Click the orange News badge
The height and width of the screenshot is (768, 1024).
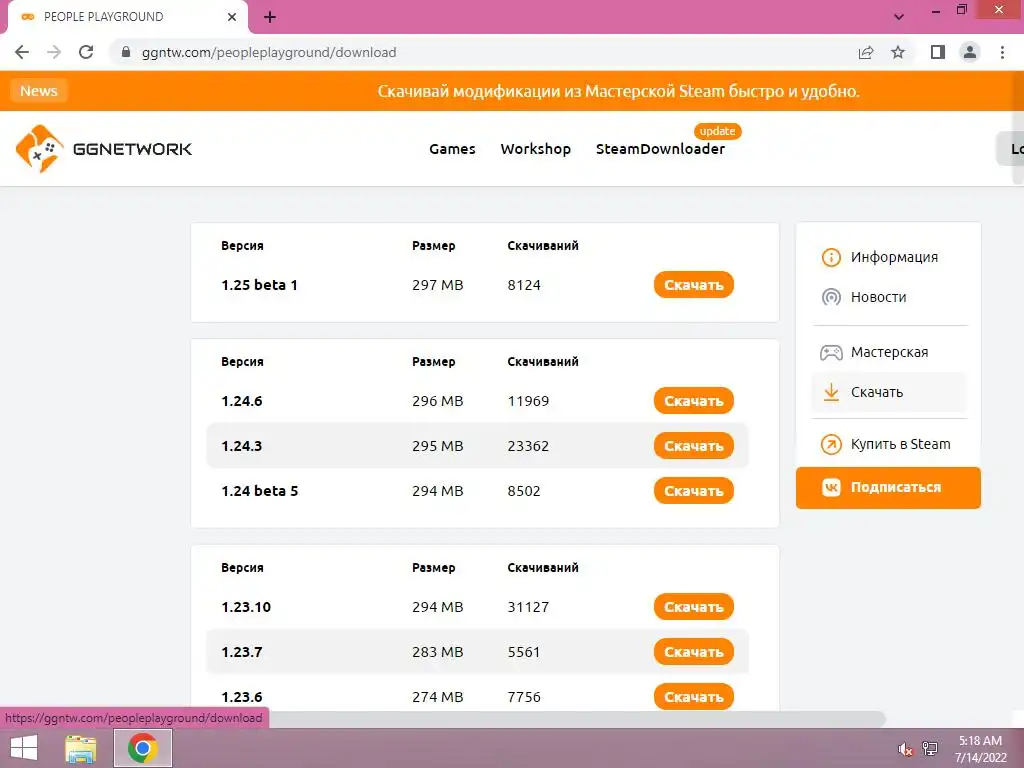[39, 91]
